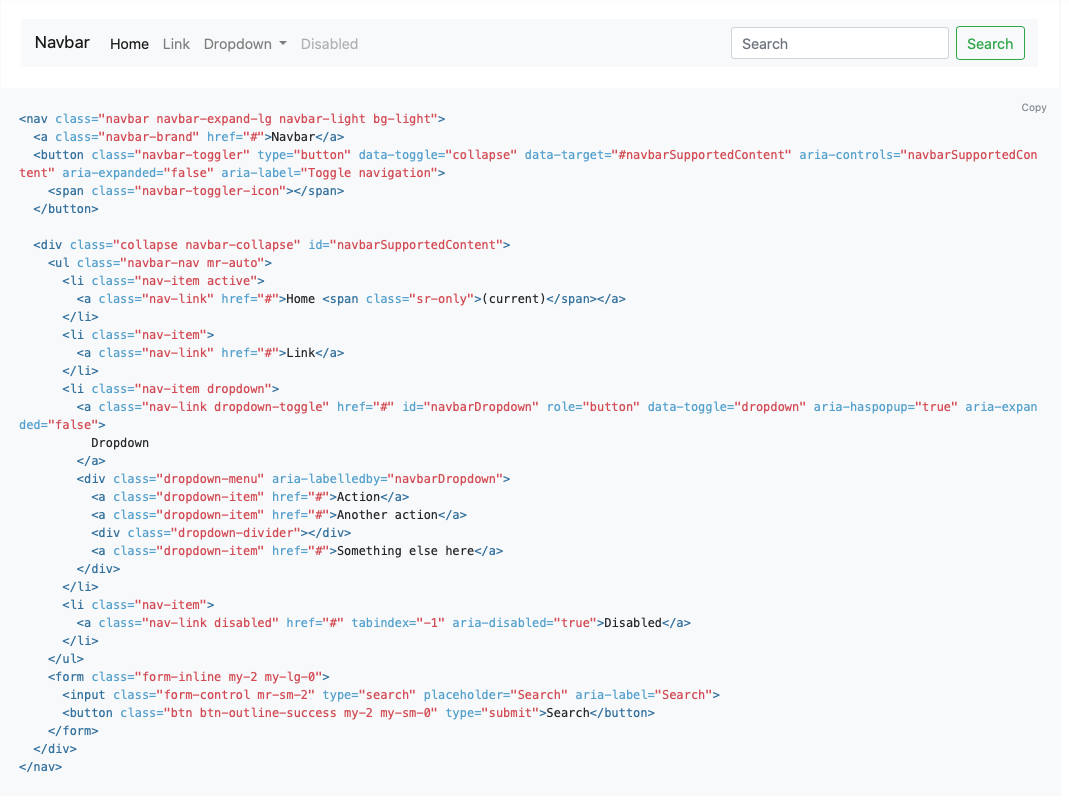1069x803 pixels.
Task: Select the Home navigation link
Action: point(129,43)
